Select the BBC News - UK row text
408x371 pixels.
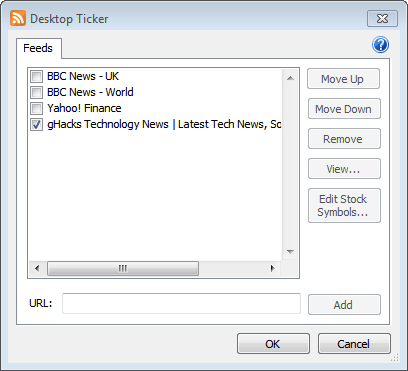pyautogui.click(x=83, y=76)
